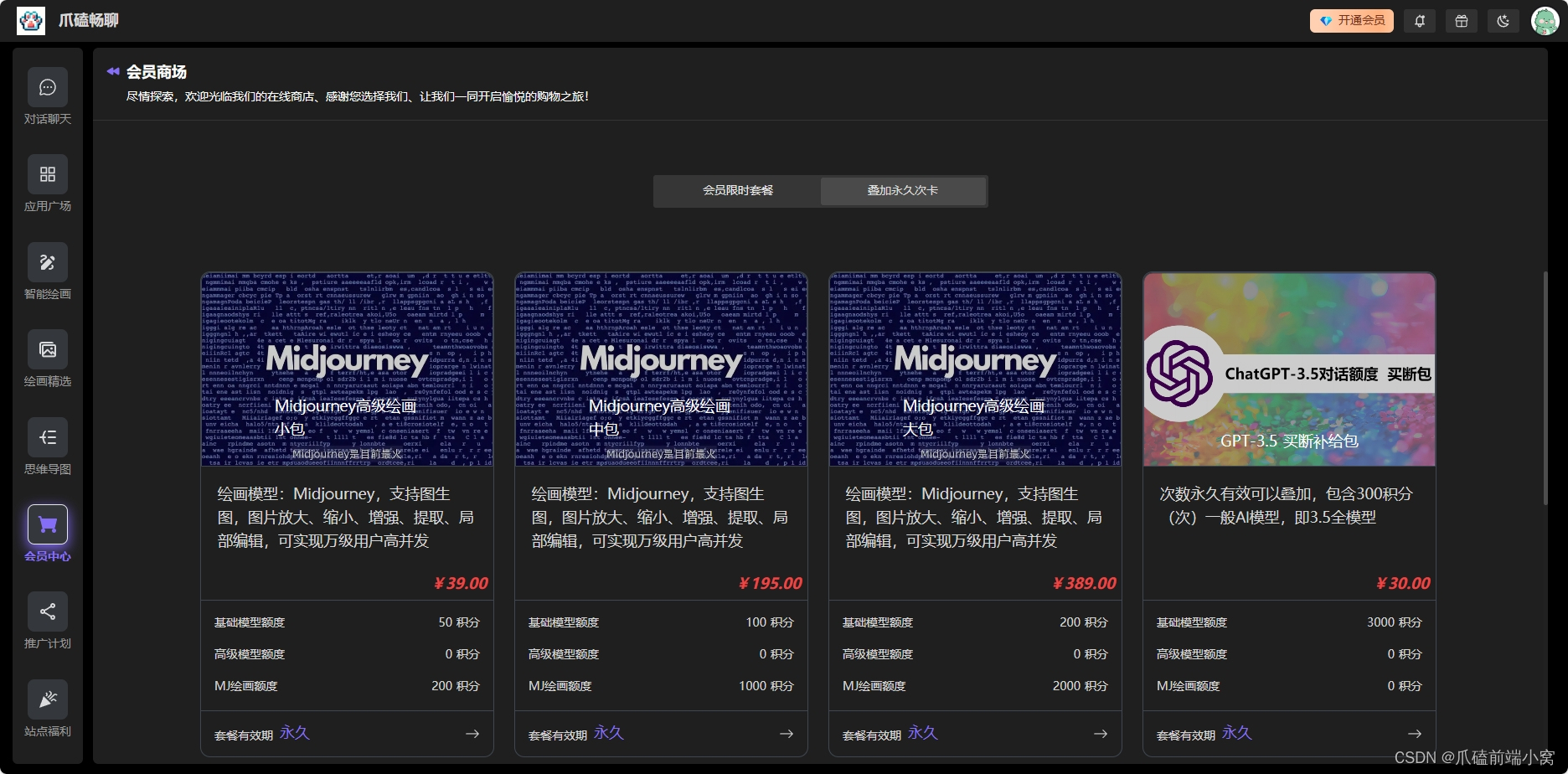Viewport: 1568px width, 774px height.
Task: Click the 爪磕畅聊 app logo
Action: tap(31, 21)
